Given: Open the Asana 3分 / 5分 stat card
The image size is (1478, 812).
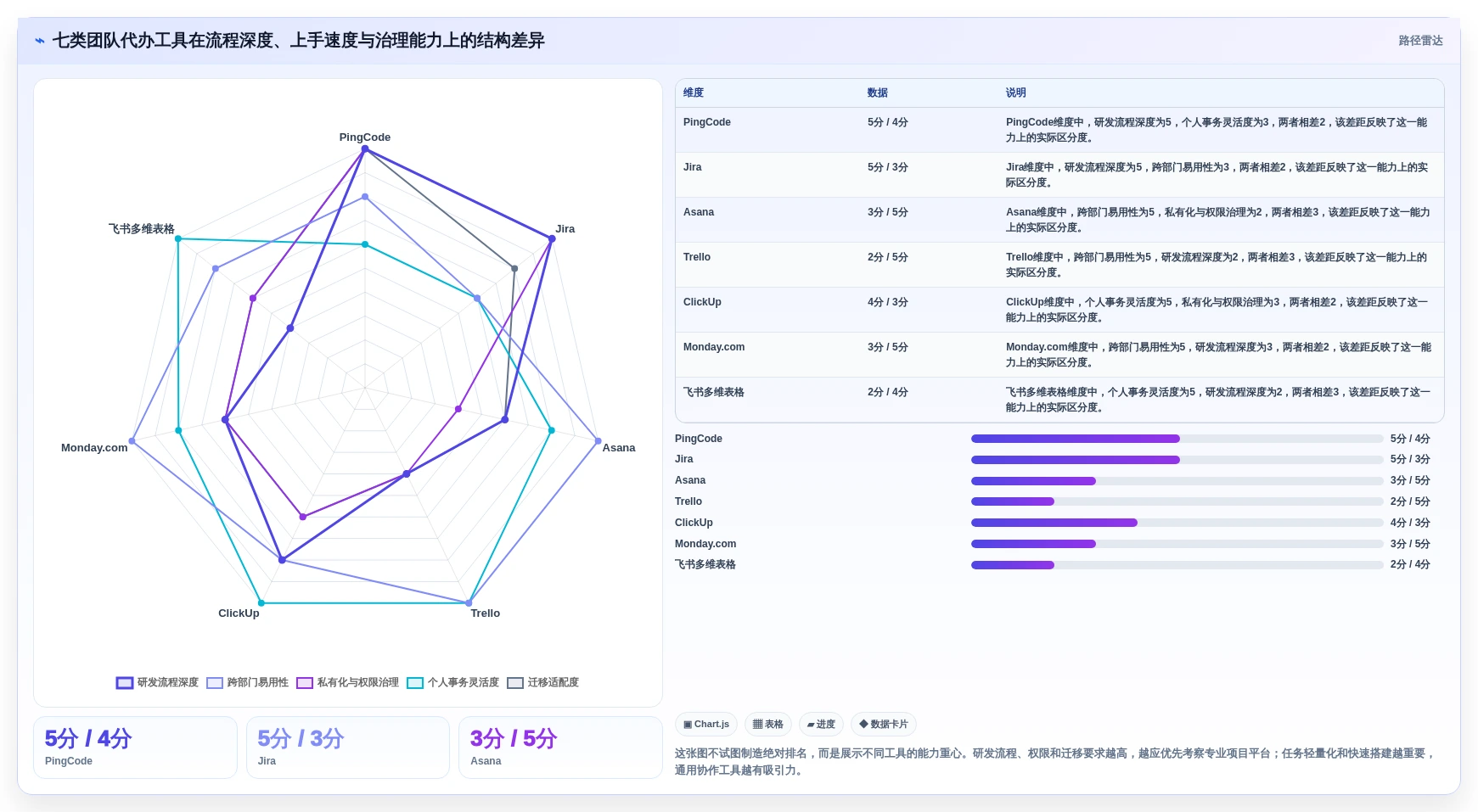Looking at the screenshot, I should tap(560, 748).
